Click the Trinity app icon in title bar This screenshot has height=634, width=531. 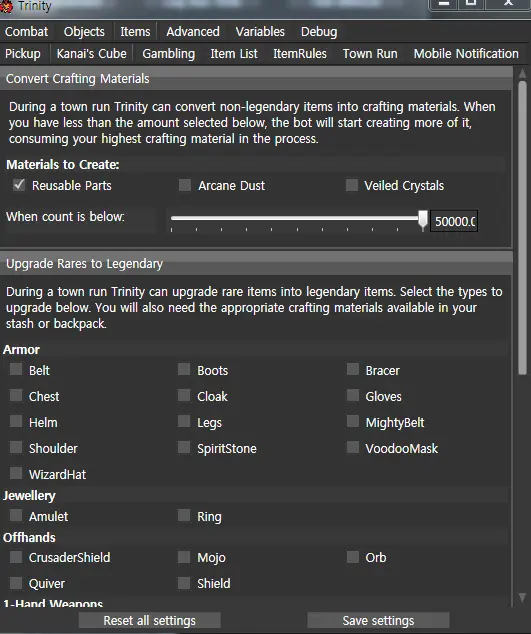click(x=6, y=6)
